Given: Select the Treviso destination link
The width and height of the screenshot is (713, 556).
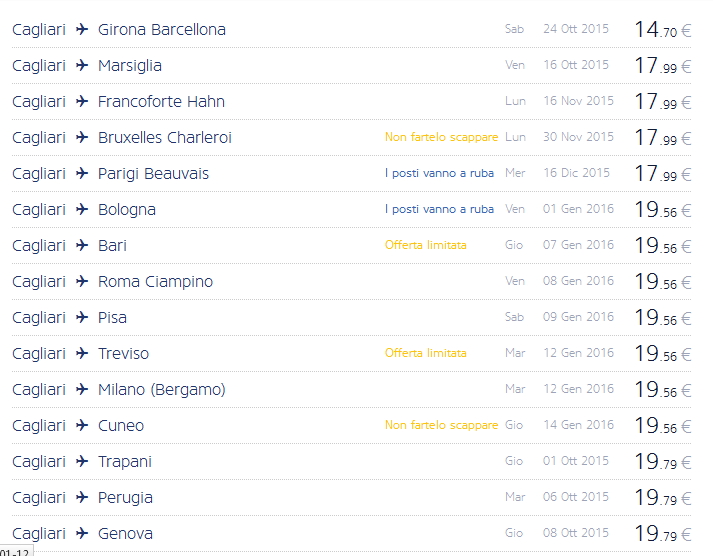Looking at the screenshot, I should click(123, 354).
